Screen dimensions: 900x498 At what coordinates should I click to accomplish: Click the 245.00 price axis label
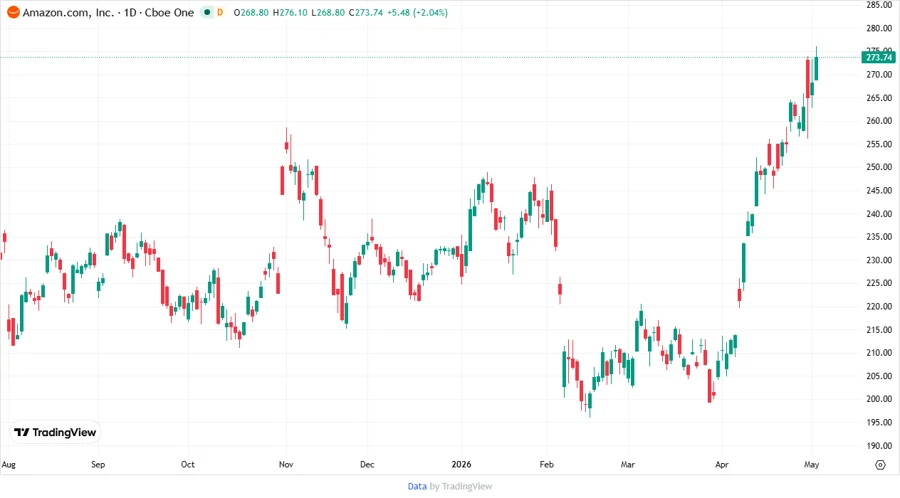click(x=879, y=190)
